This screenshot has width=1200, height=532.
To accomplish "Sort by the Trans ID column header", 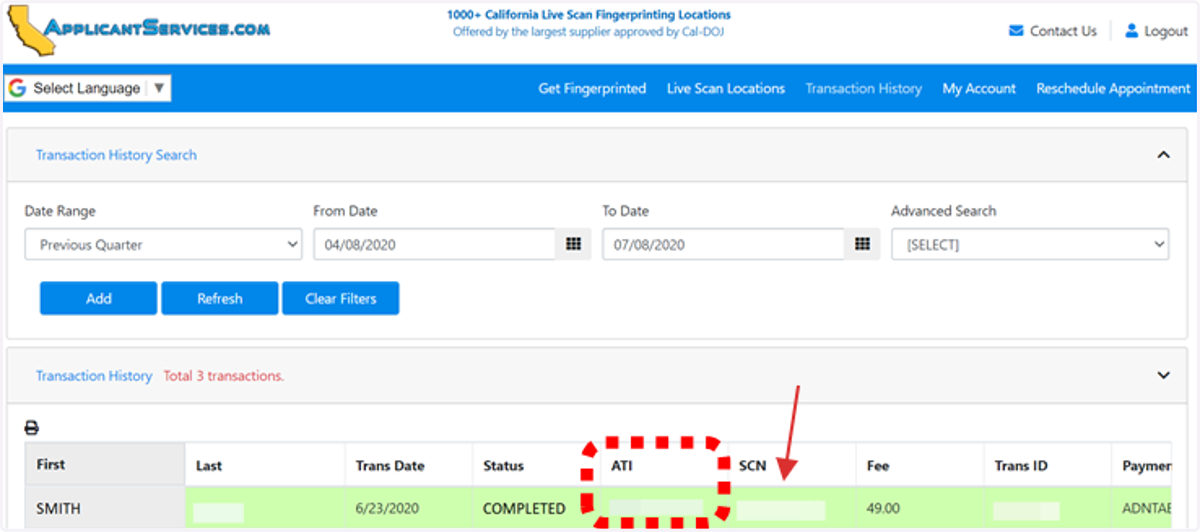I will 1047,465.
